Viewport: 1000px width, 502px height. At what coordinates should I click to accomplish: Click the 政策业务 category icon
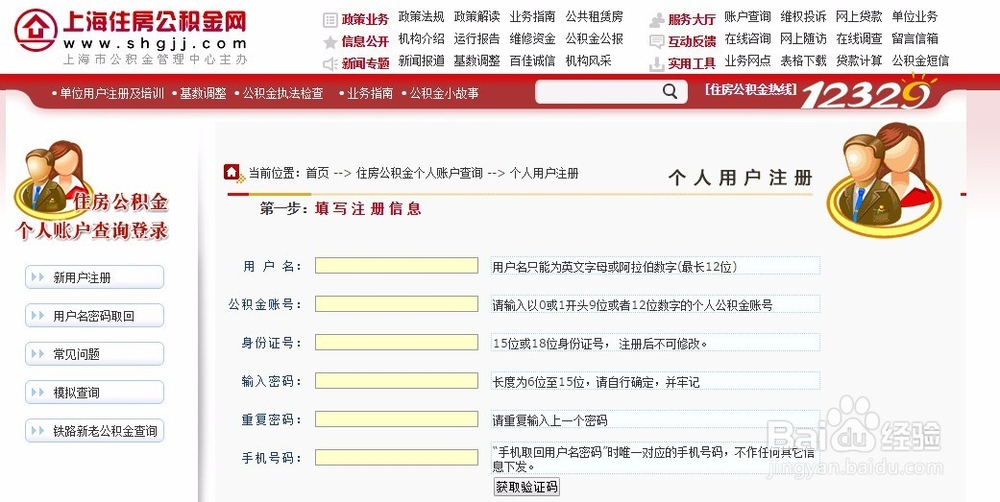(330, 20)
